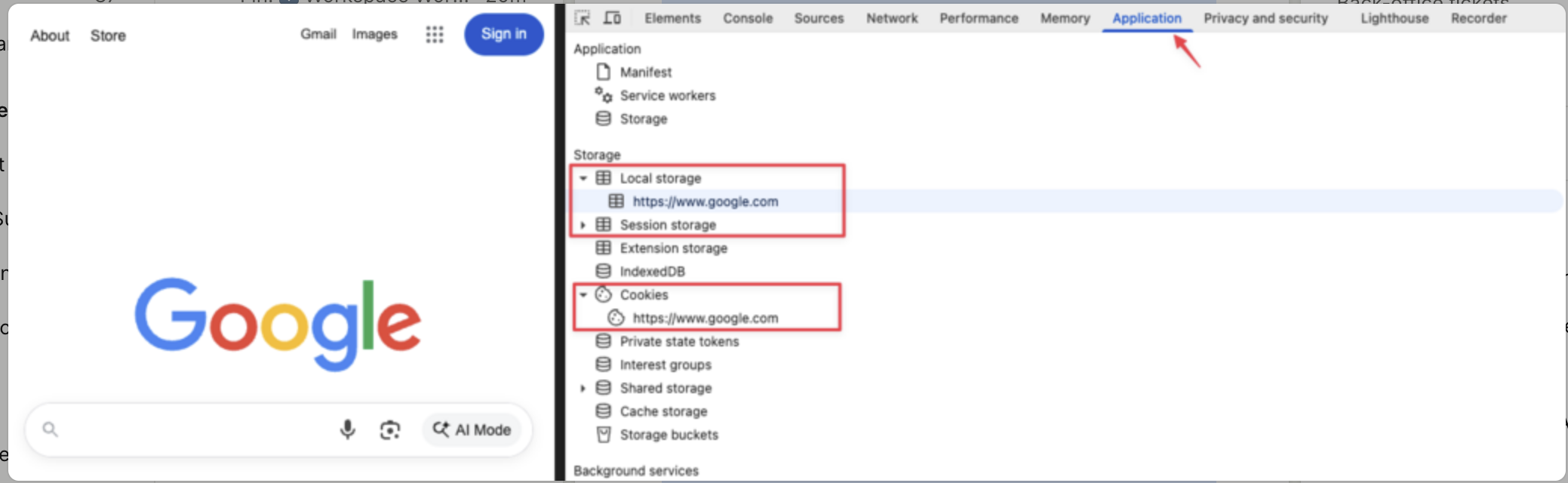This screenshot has height=483, width=1568.
Task: Expand the Shared storage tree node
Action: 583,389
